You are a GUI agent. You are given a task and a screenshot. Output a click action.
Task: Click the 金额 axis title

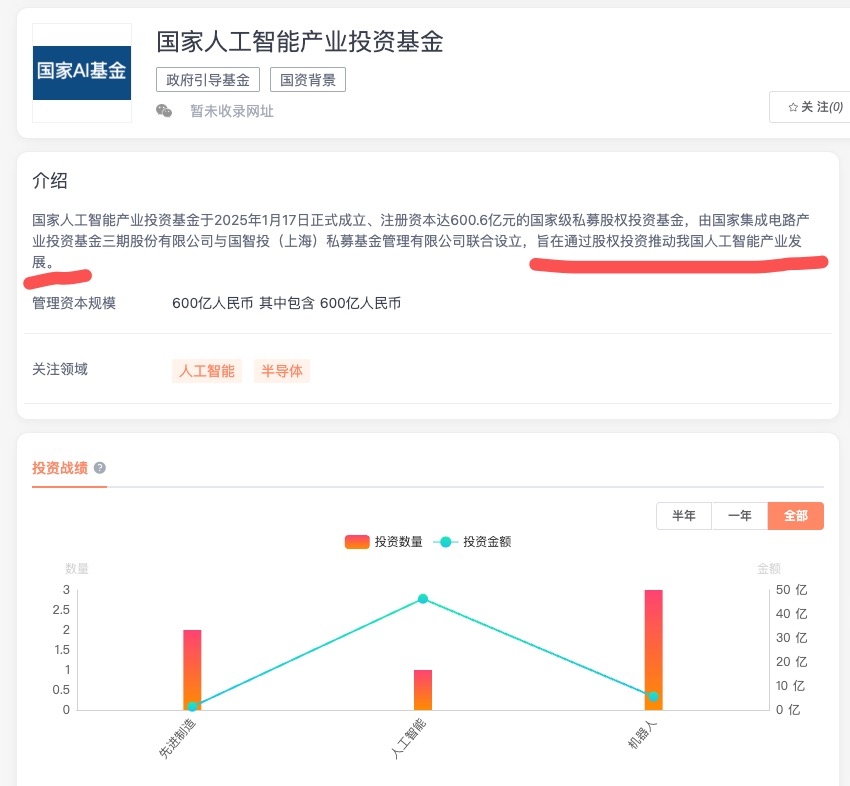769,569
